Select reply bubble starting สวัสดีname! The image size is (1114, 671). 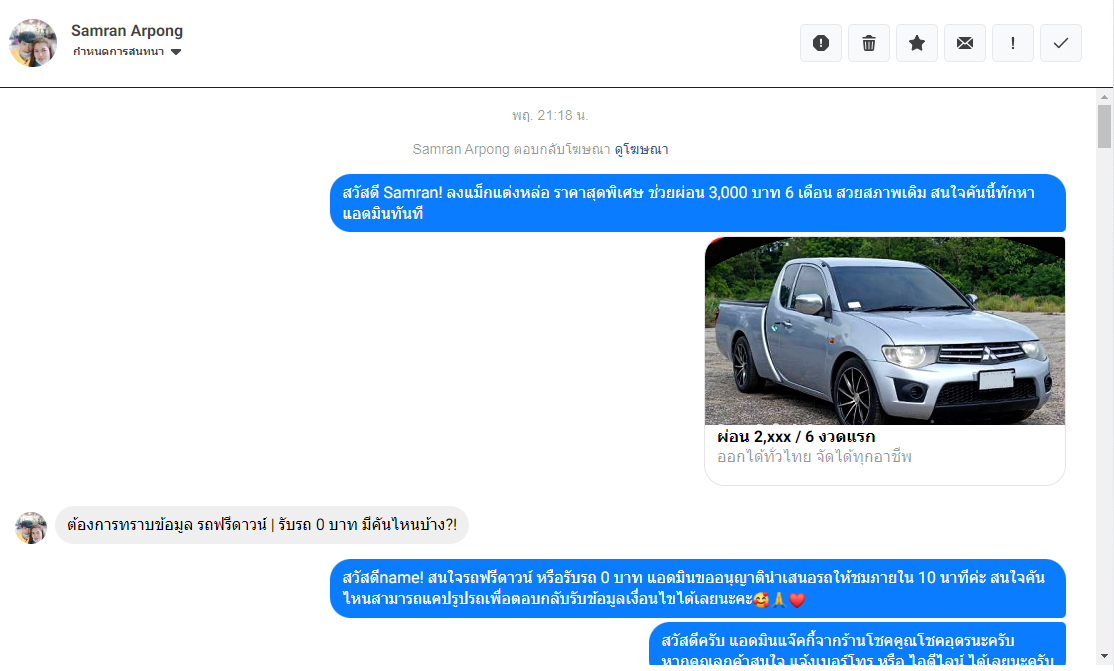698,589
